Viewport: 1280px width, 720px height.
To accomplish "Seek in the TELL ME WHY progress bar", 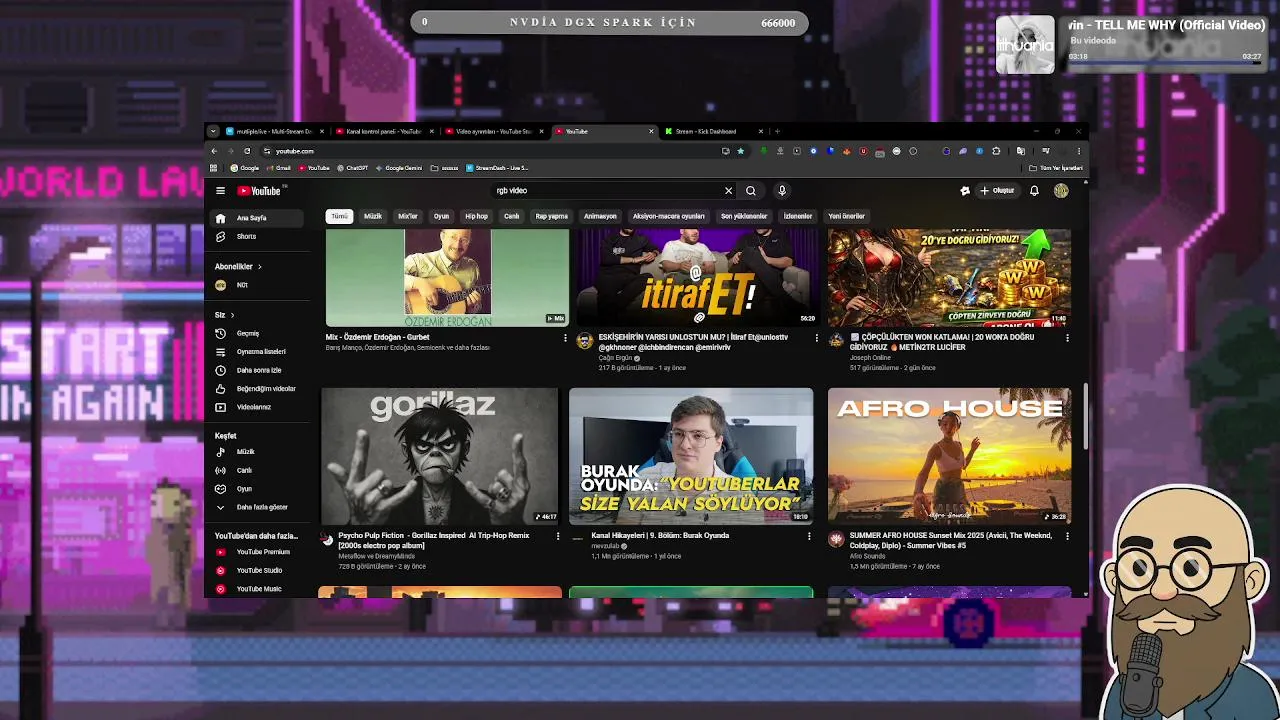I will [1165, 62].
